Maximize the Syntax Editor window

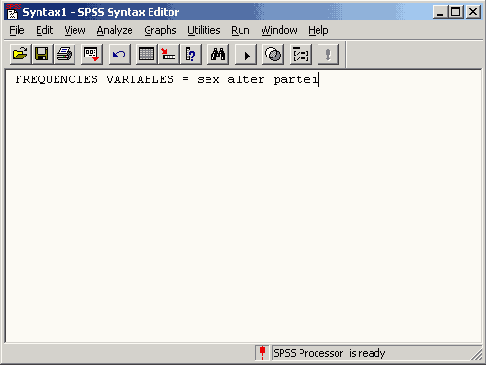pos(455,12)
